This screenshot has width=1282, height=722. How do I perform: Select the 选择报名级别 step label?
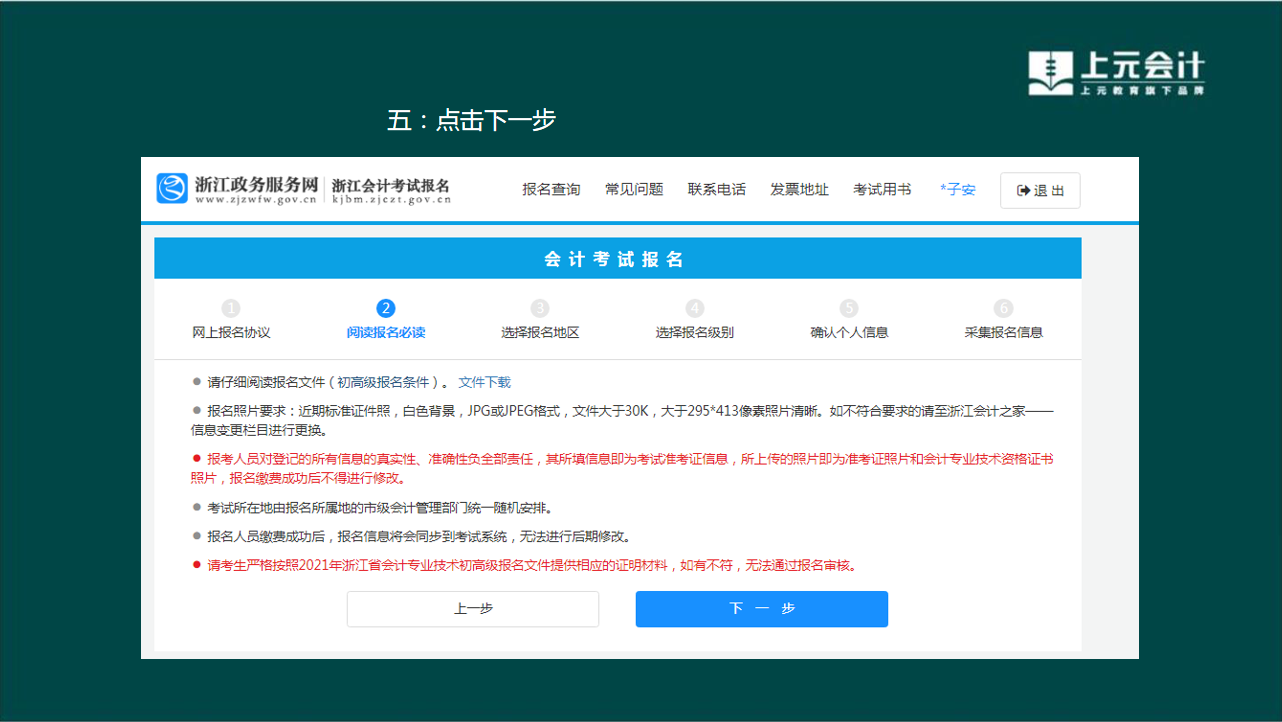[695, 333]
